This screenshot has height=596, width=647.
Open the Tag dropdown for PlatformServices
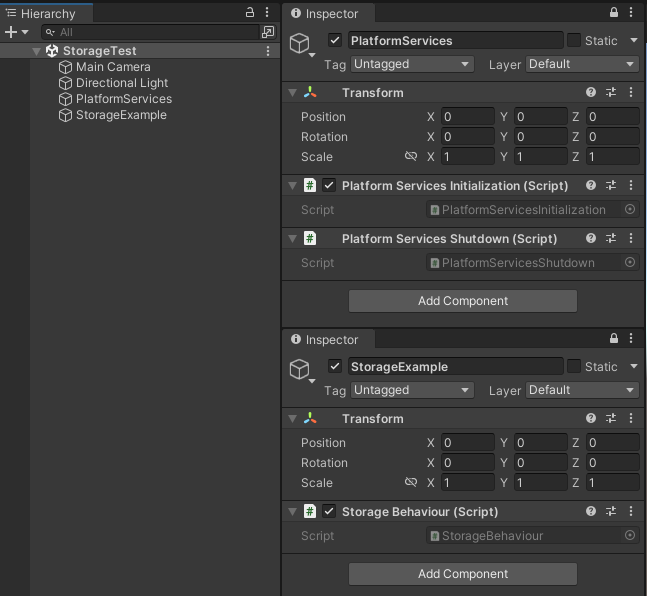tap(412, 64)
